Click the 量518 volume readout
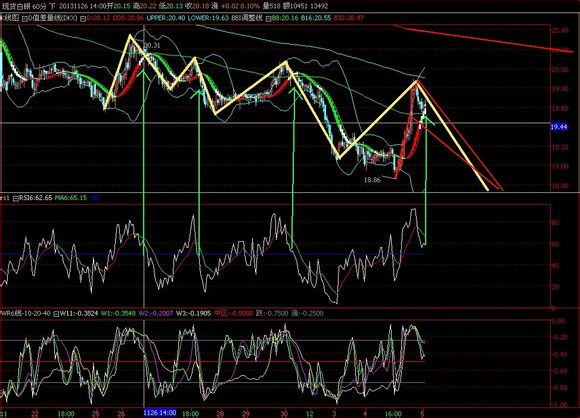The width and height of the screenshot is (580, 418). click(272, 6)
